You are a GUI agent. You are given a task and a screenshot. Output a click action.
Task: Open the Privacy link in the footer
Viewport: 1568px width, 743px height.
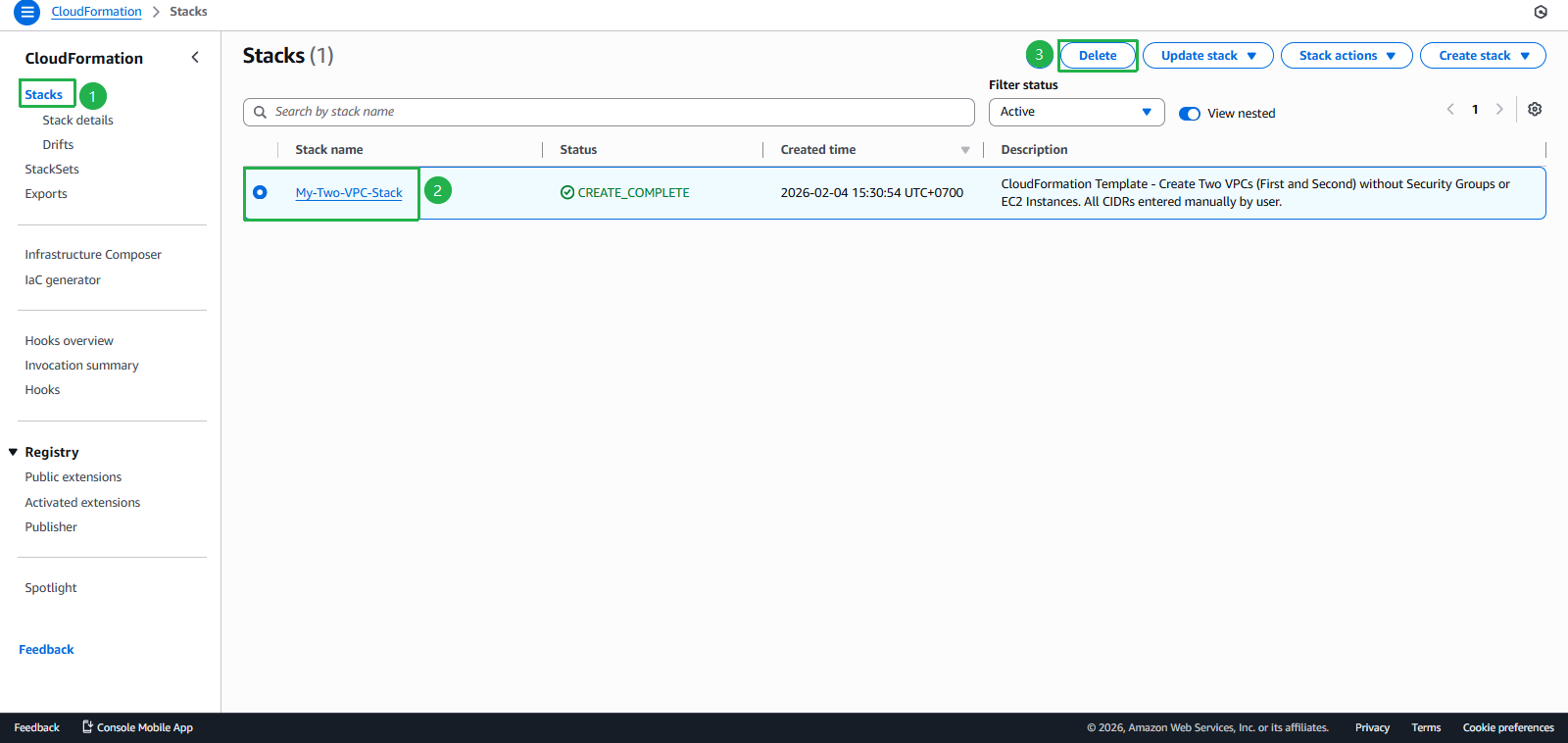click(1372, 727)
